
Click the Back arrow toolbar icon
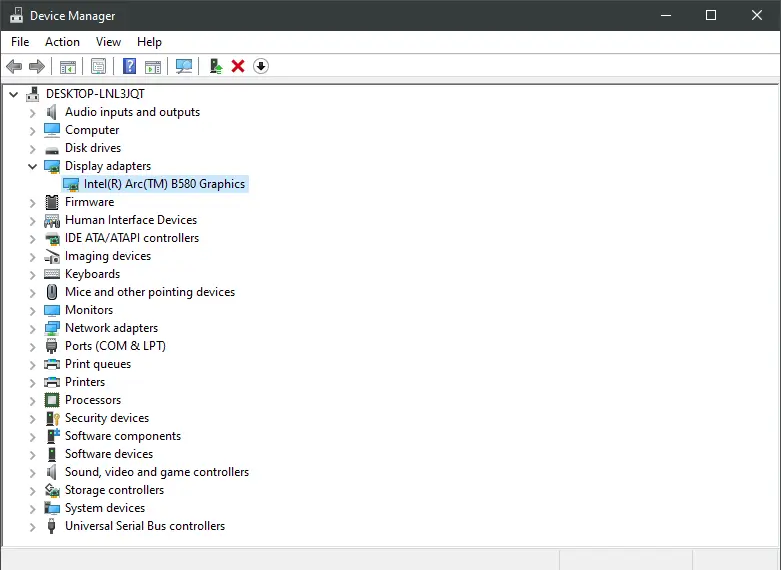pyautogui.click(x=14, y=66)
